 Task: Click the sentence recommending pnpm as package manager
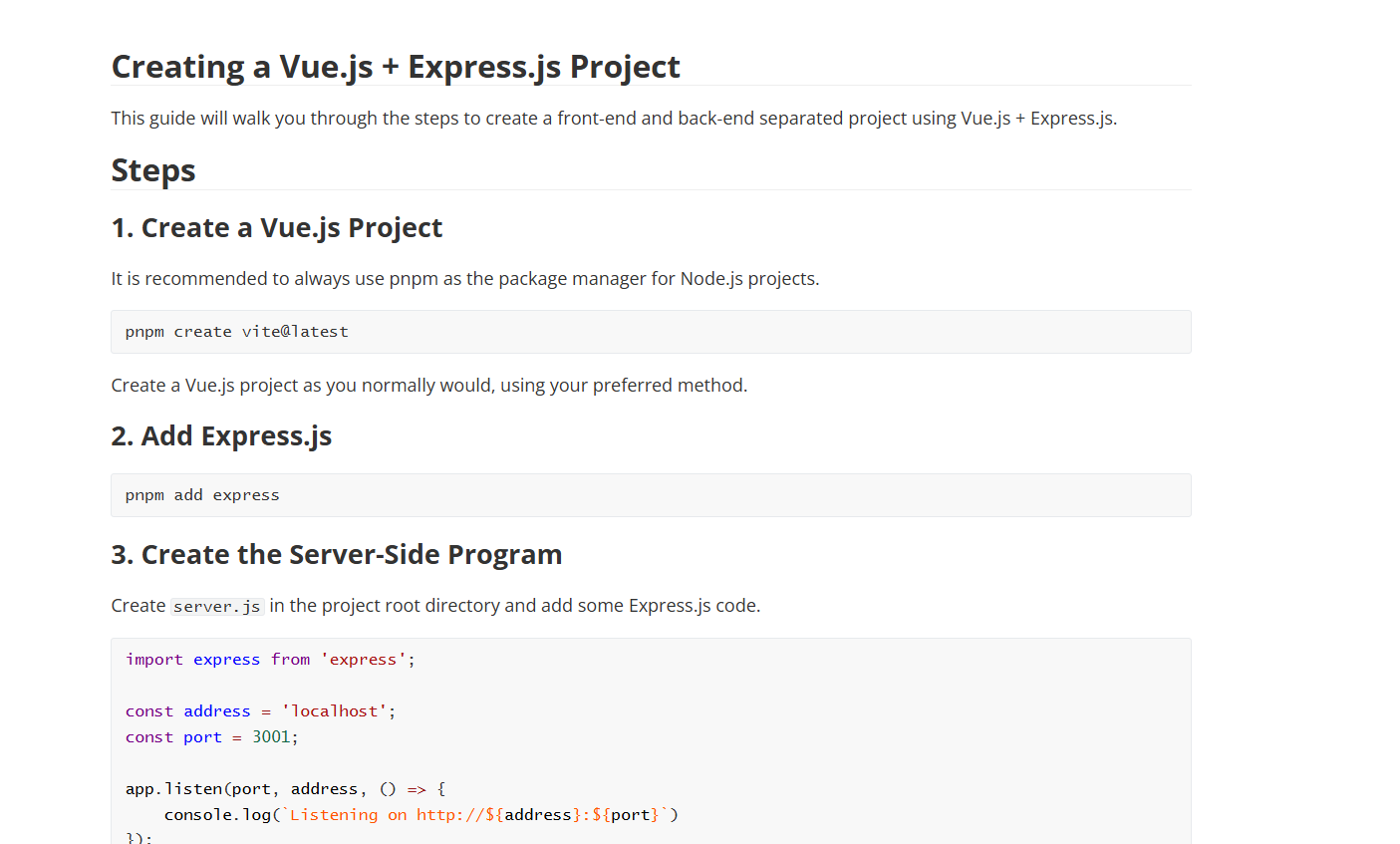point(464,279)
